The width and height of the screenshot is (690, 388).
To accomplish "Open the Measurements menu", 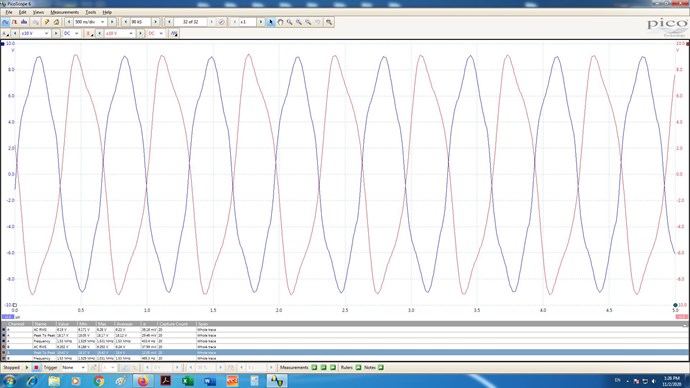I will [64, 12].
